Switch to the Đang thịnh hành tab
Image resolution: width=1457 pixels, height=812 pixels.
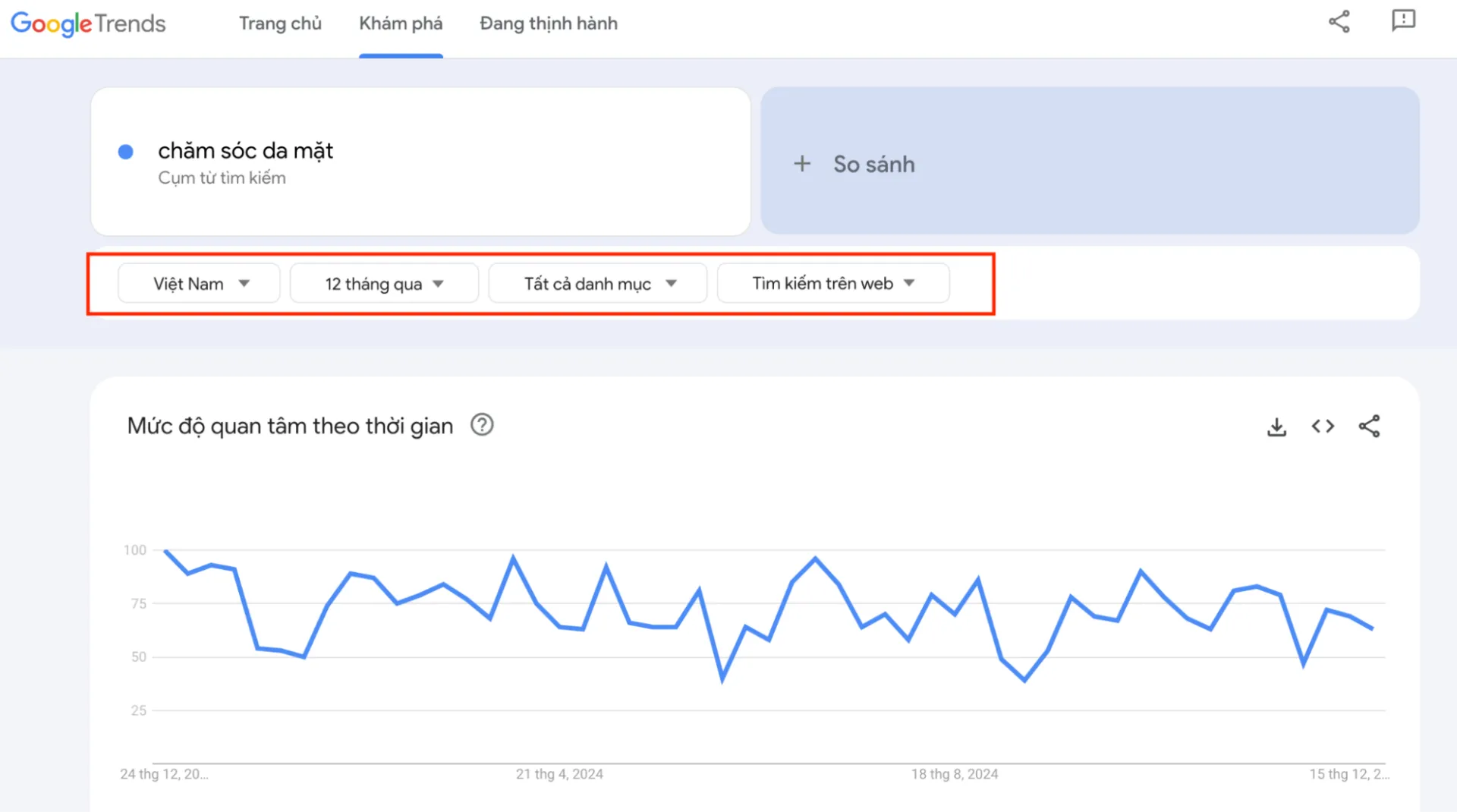tap(548, 24)
